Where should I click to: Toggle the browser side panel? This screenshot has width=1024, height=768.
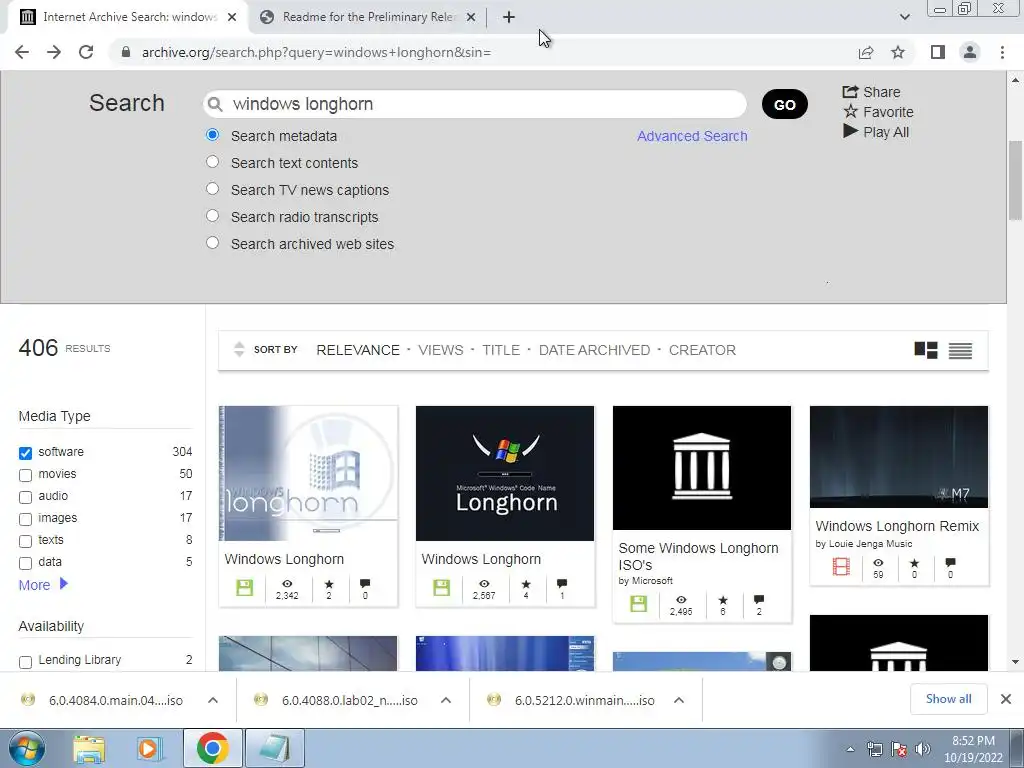pyautogui.click(x=938, y=52)
